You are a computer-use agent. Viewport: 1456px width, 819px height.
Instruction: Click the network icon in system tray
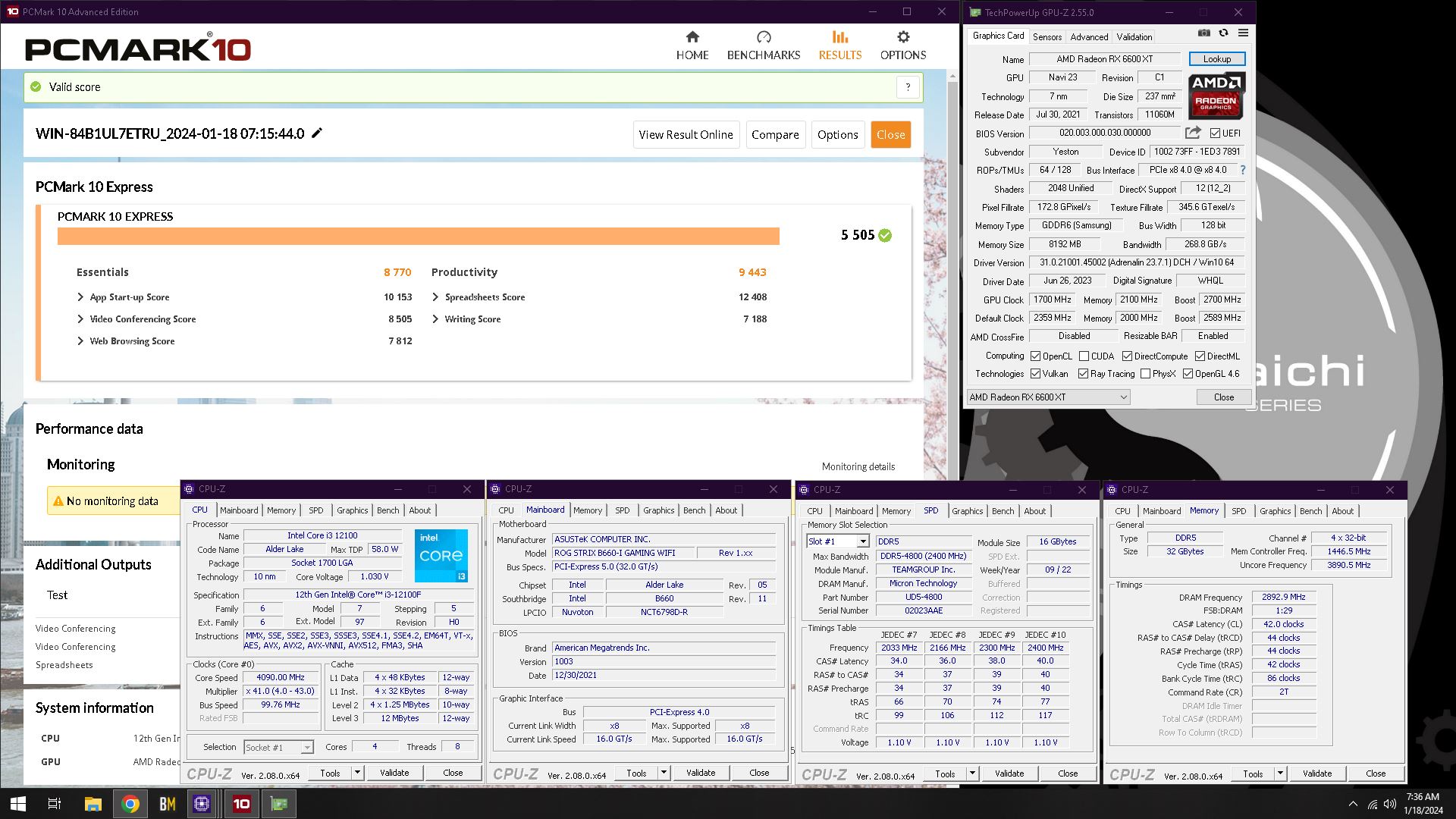point(1373,804)
